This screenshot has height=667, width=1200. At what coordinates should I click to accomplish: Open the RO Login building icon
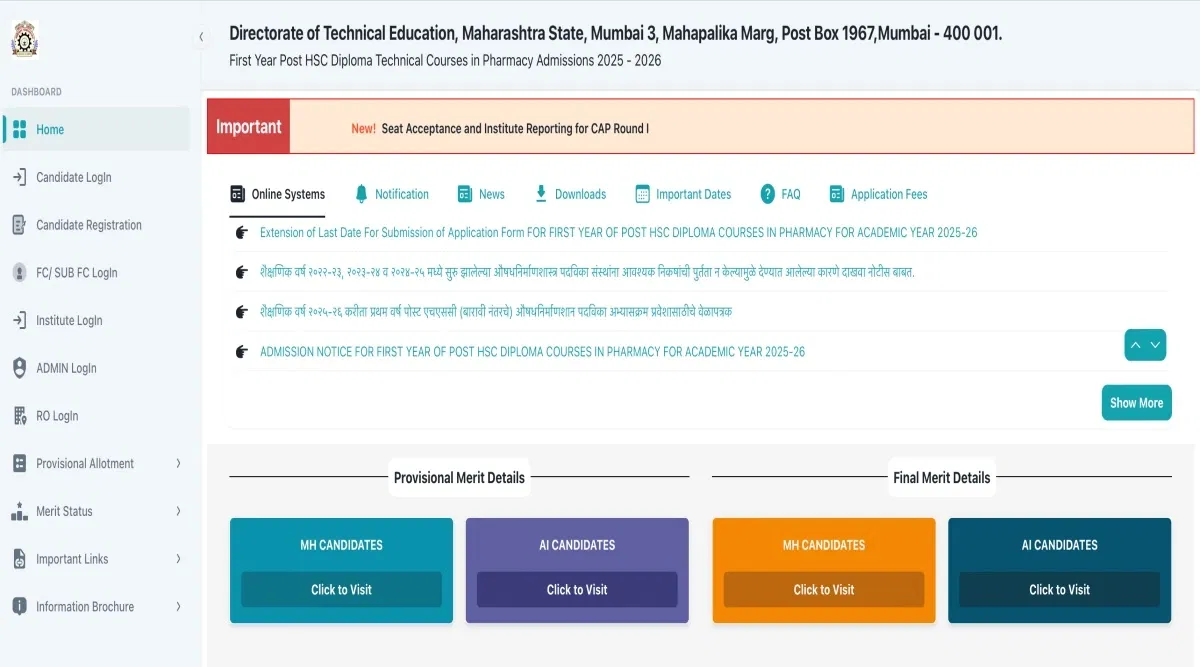point(19,416)
